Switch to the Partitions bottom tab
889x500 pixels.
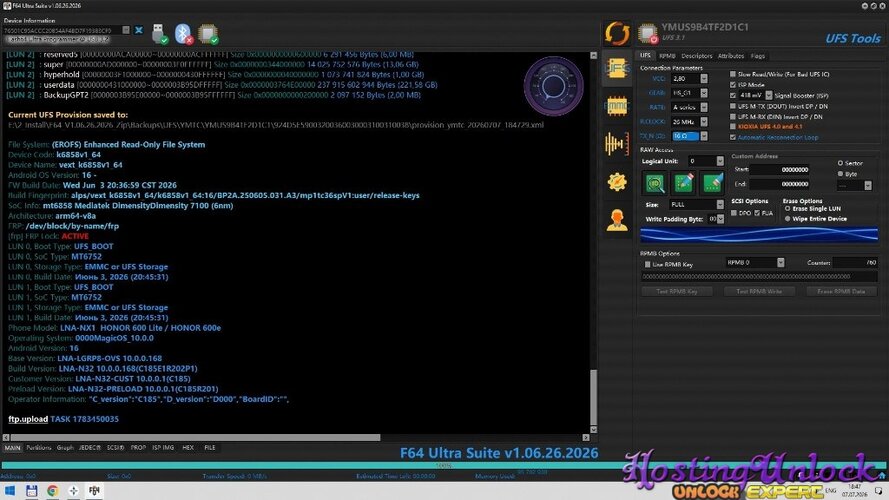[x=39, y=448]
